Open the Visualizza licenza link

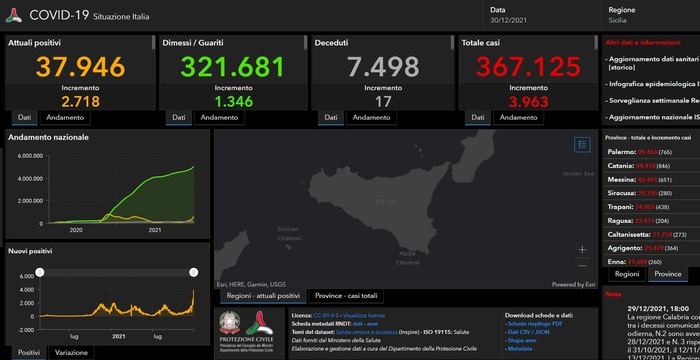pos(364,315)
